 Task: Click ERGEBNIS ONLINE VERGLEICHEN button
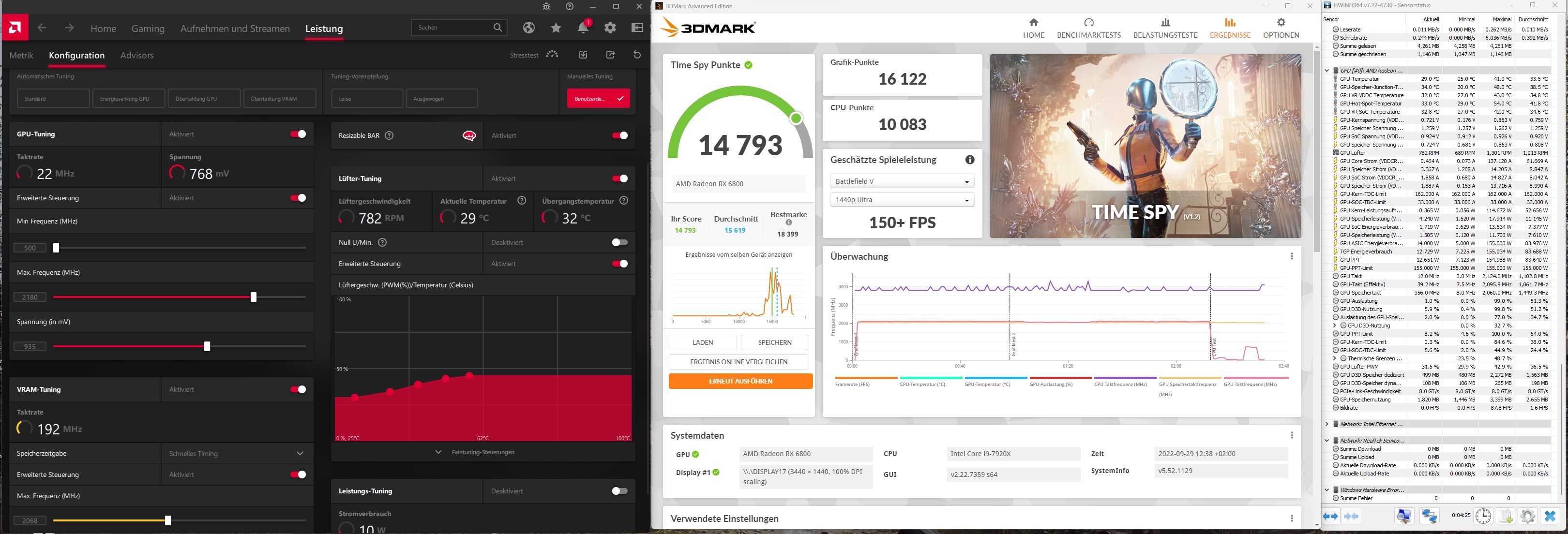(x=739, y=362)
